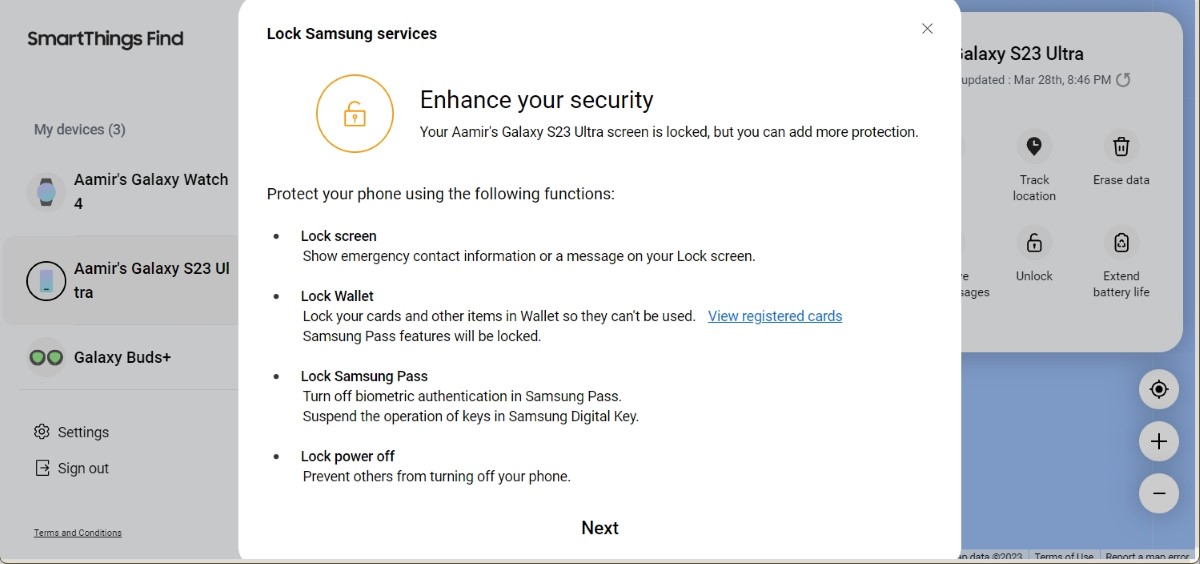The image size is (1200, 564).
Task: Open the map Terms of Use link
Action: tap(1063, 557)
